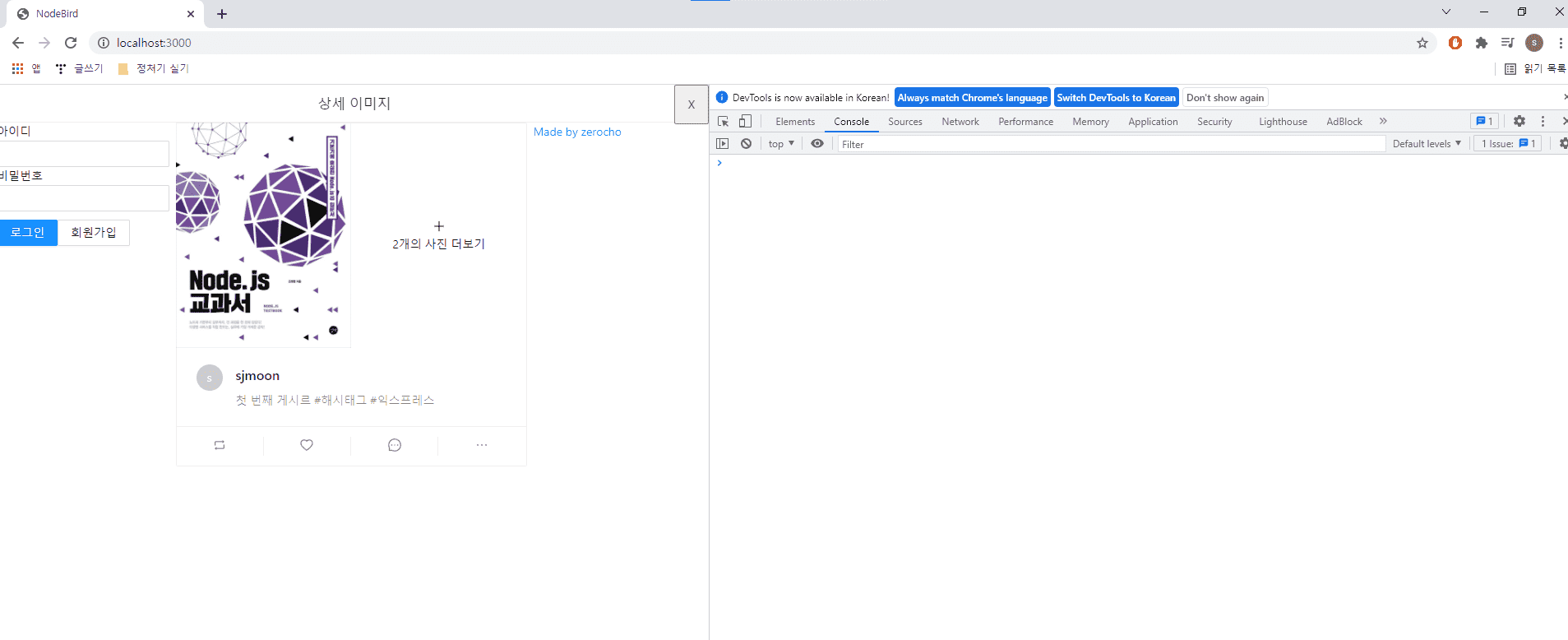The height and width of the screenshot is (640, 1568).
Task: Open the Default levels dropdown
Action: click(x=1427, y=144)
